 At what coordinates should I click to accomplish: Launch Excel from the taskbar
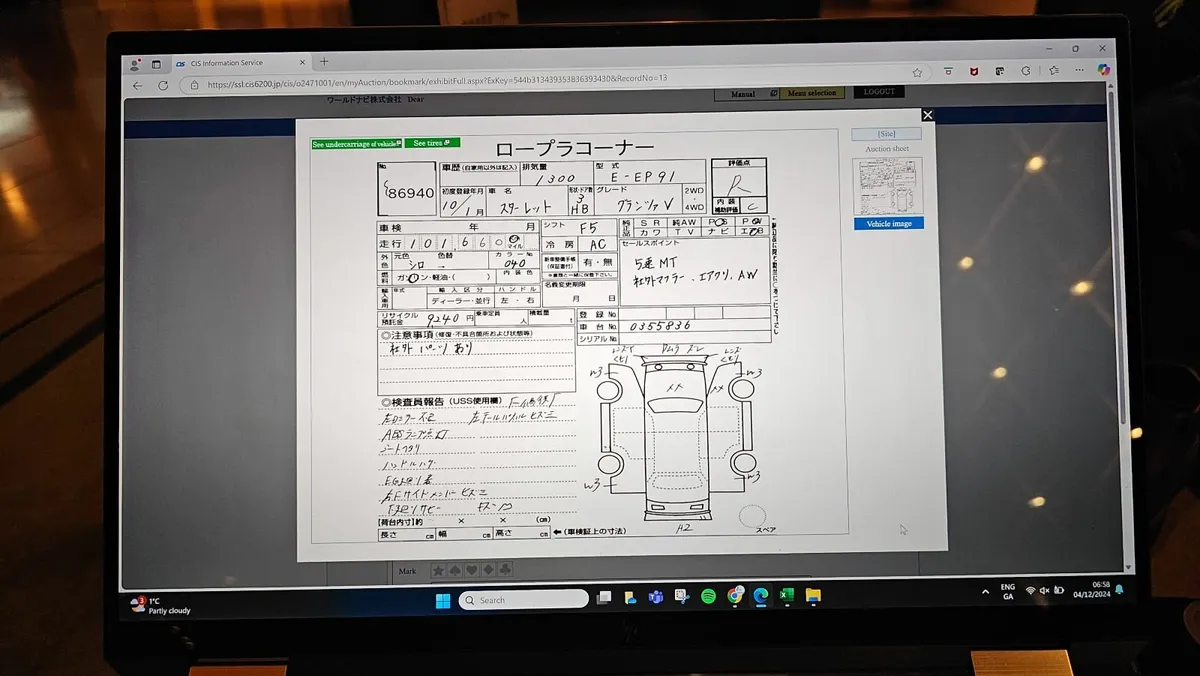[787, 596]
